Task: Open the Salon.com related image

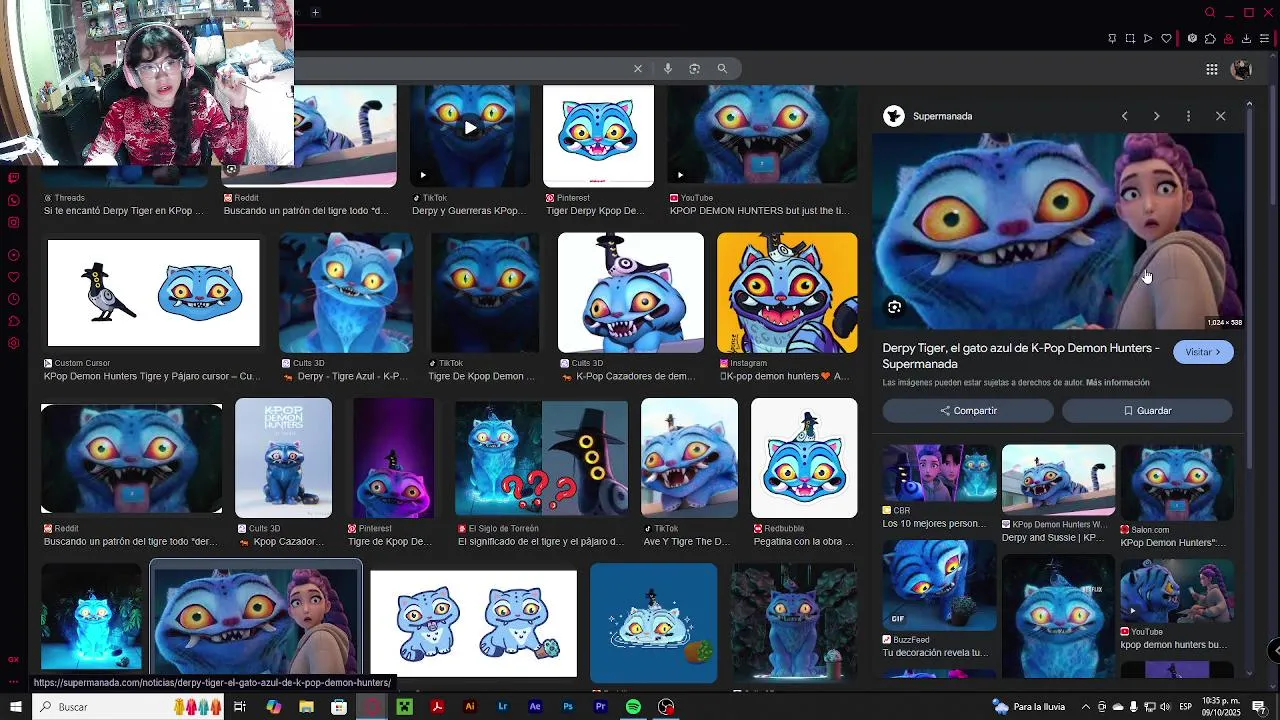Action: click(x=1176, y=483)
